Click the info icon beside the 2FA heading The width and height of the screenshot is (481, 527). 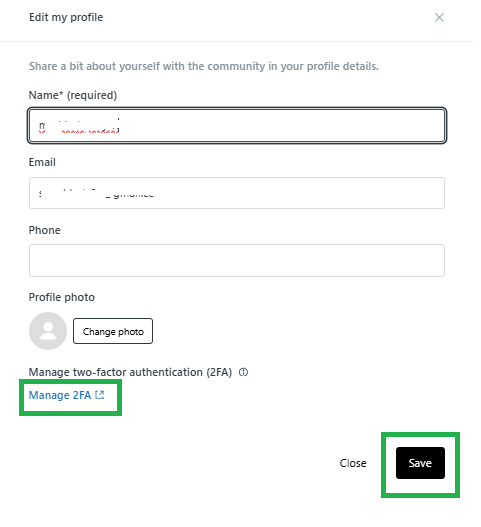coord(243,372)
